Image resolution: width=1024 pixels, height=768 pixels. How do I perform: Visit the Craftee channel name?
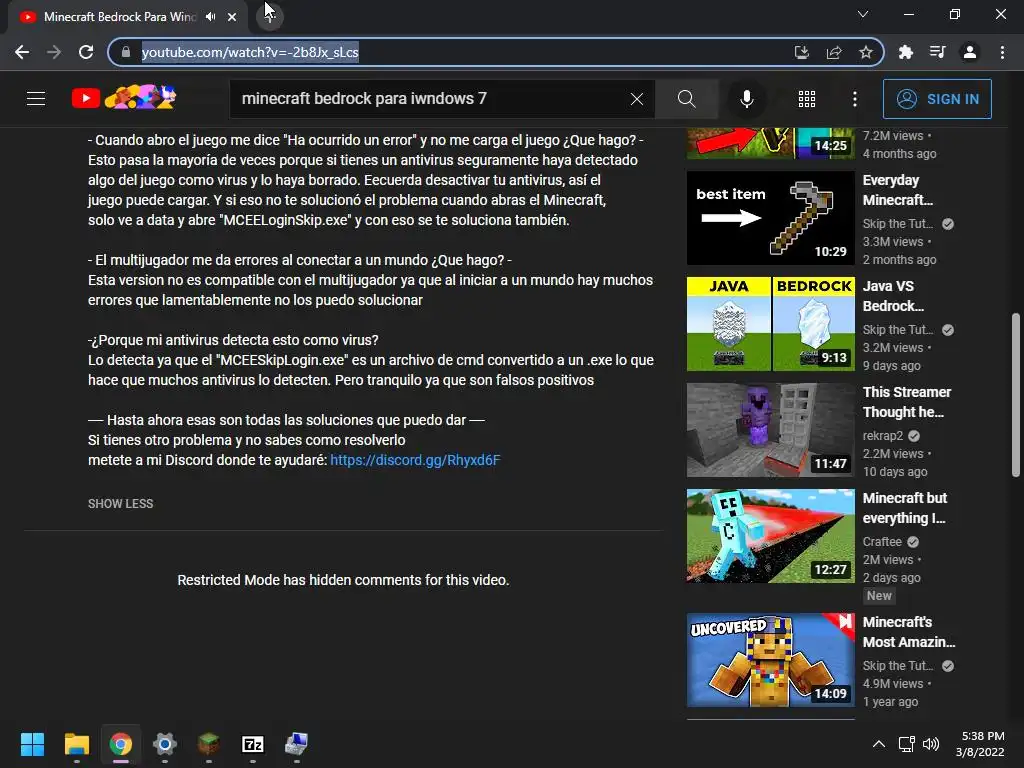pyautogui.click(x=882, y=541)
